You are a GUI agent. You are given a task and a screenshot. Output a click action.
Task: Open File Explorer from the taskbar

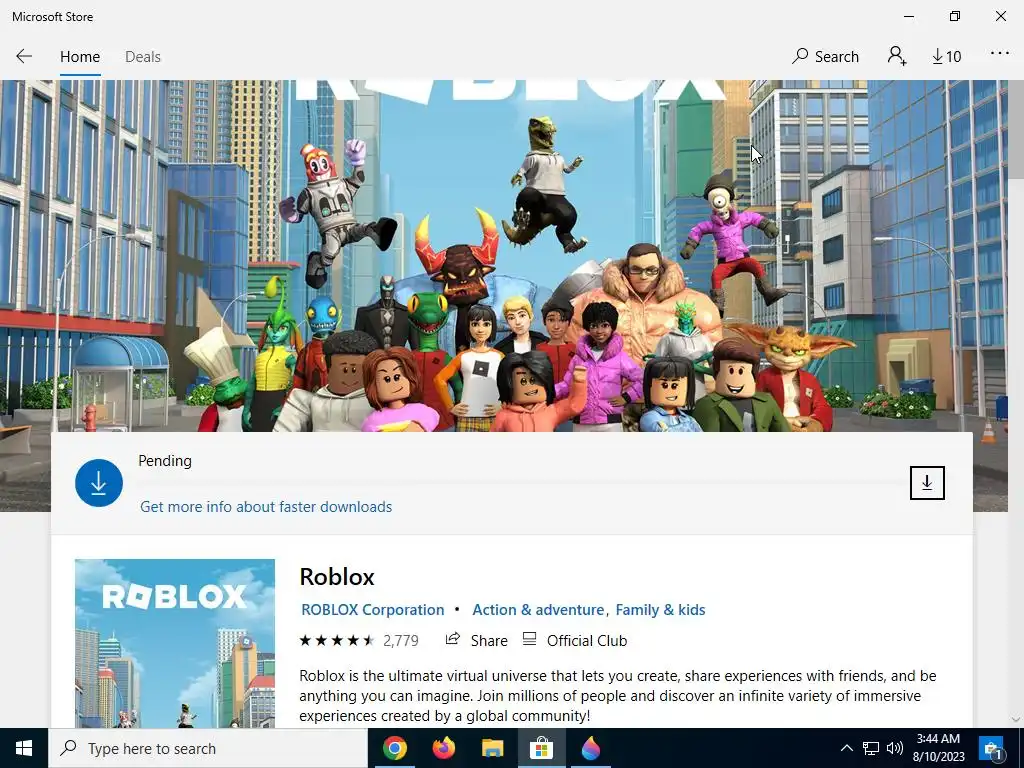point(492,748)
